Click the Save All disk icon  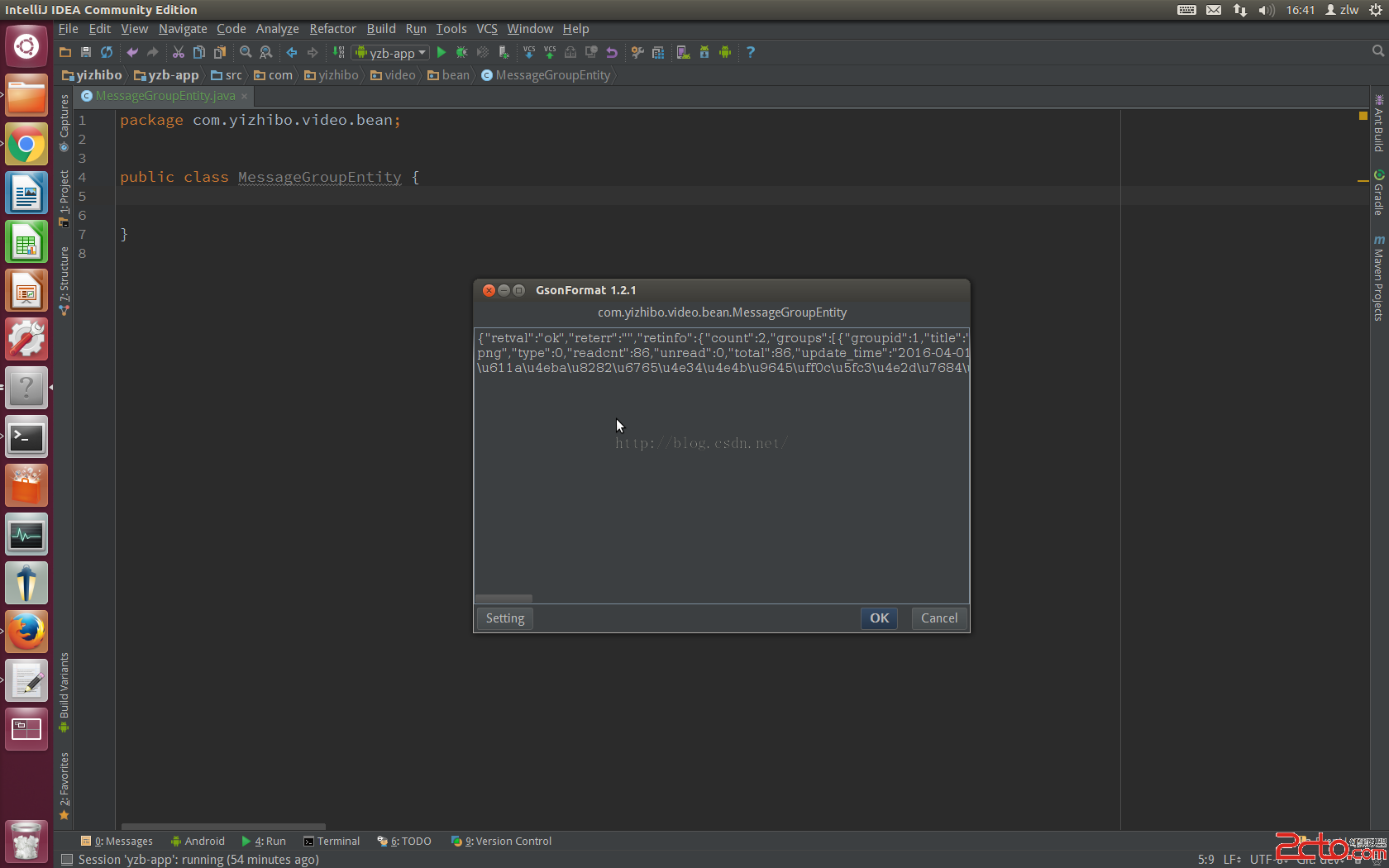pos(86,52)
